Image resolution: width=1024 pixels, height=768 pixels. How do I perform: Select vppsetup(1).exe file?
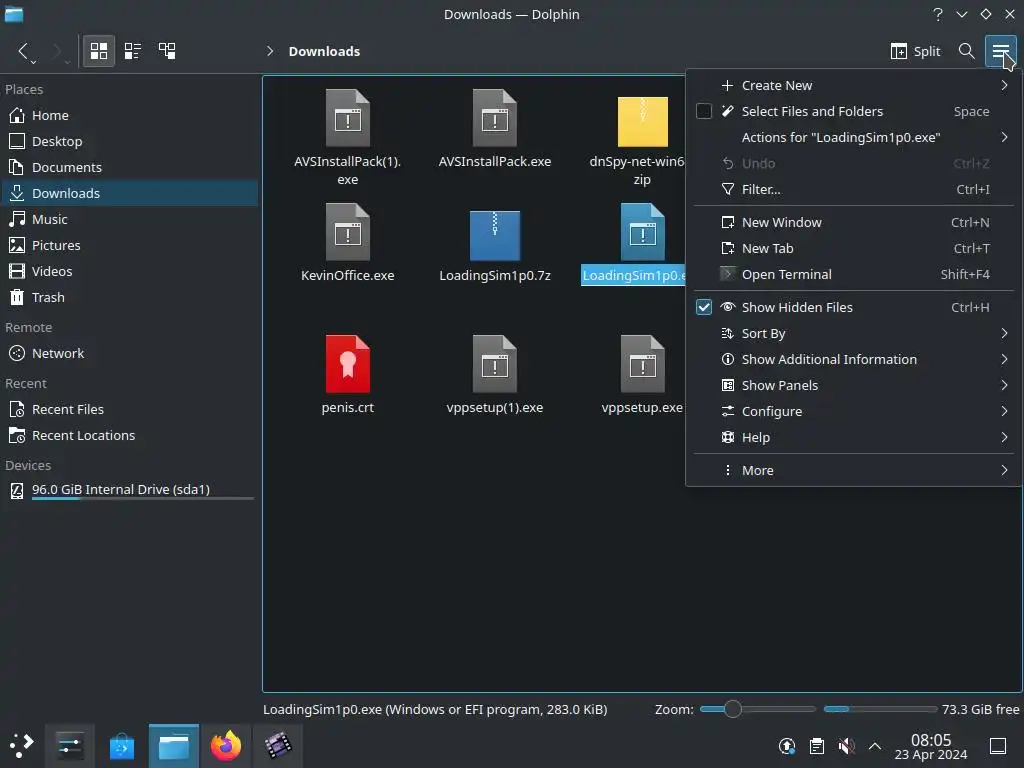(x=494, y=364)
